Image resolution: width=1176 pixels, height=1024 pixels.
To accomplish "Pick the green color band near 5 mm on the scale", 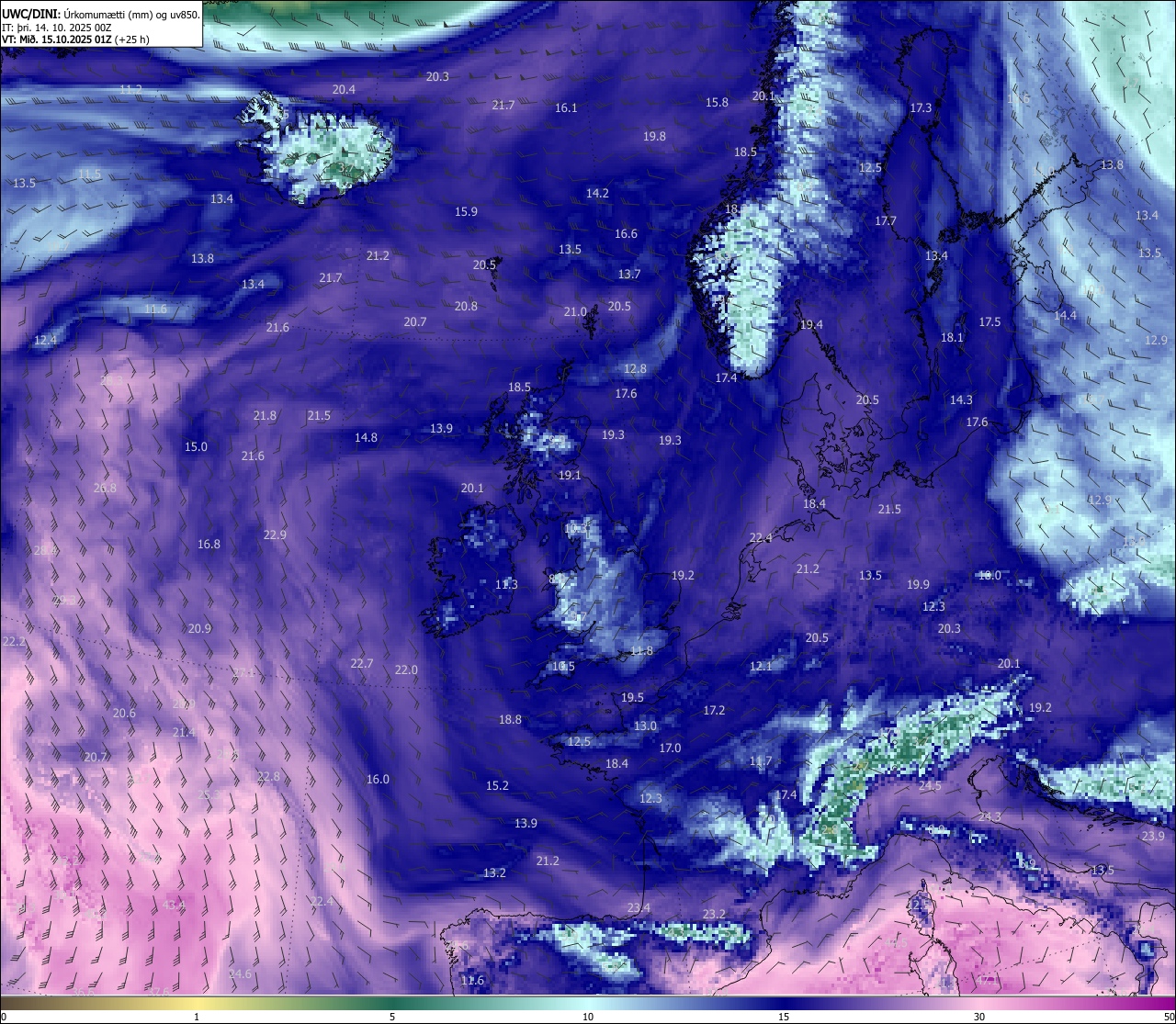I will point(392,1003).
